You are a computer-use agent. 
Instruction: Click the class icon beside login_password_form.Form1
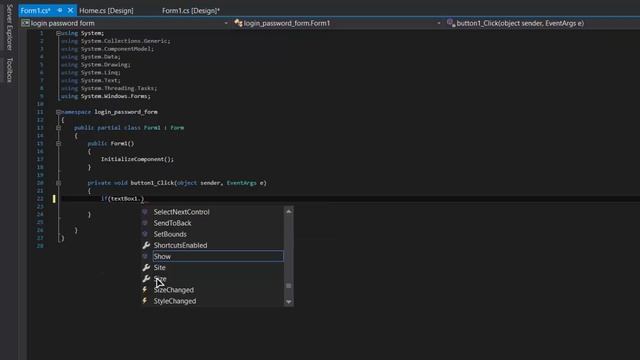[x=238, y=23]
